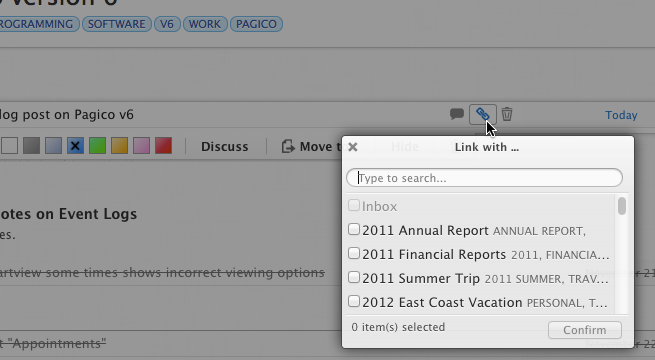This screenshot has width=655, height=360.
Task: Toggle the 2011 Summer Trip checkbox
Action: point(354,277)
